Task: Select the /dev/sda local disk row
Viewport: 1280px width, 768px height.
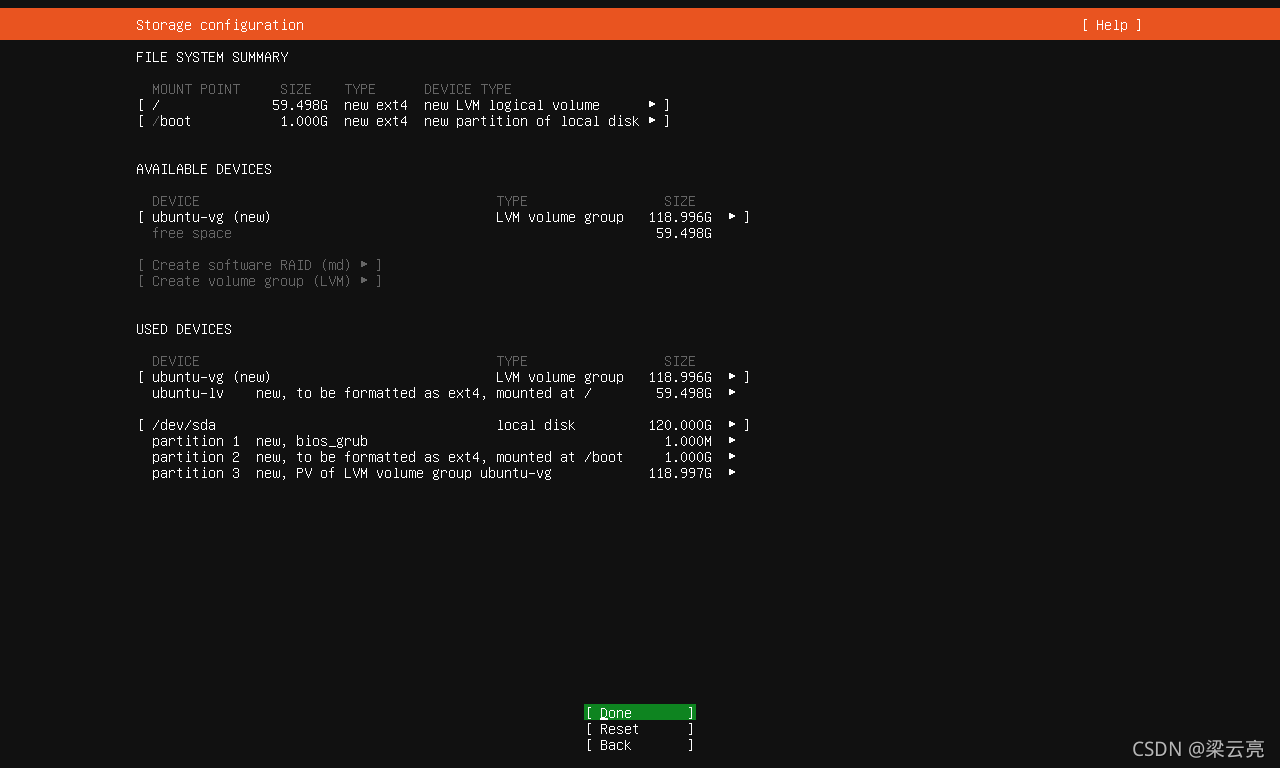Action: pos(444,425)
